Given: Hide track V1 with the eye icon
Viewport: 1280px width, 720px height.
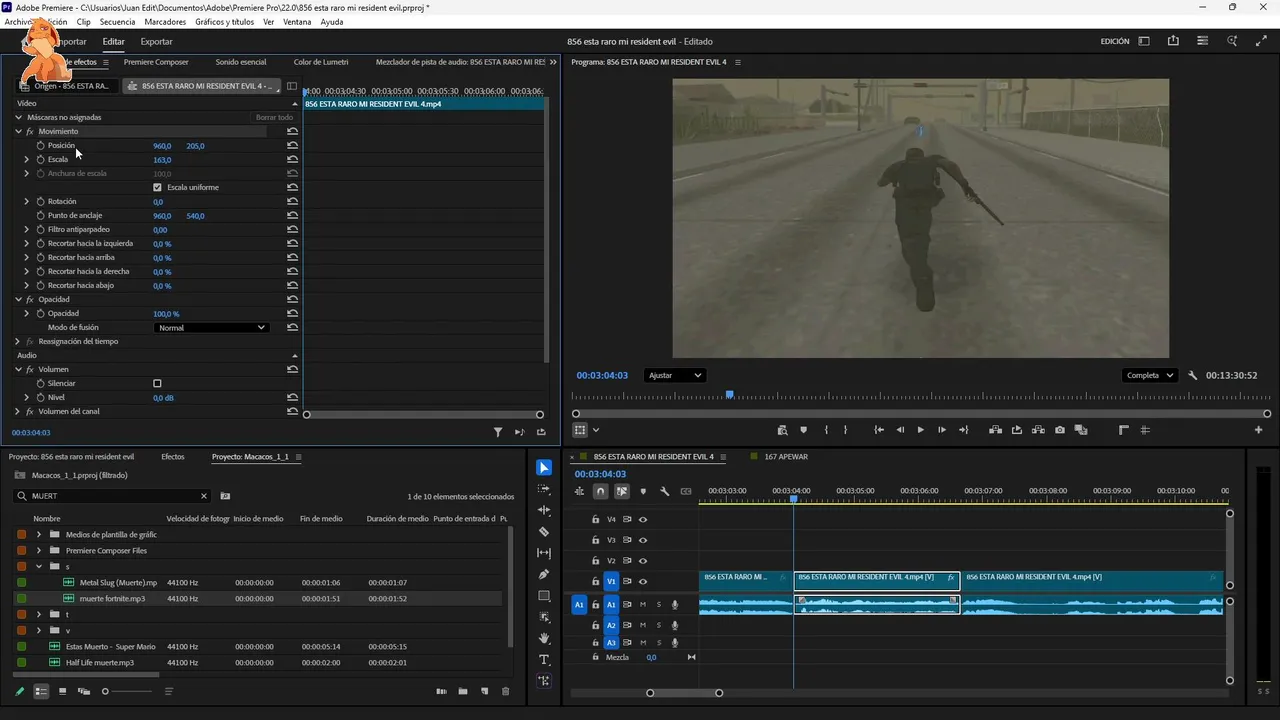Looking at the screenshot, I should (643, 582).
